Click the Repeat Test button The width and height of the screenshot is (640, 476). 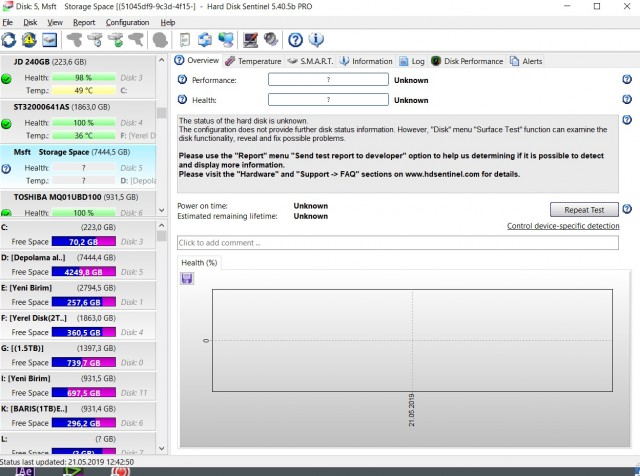click(x=584, y=210)
